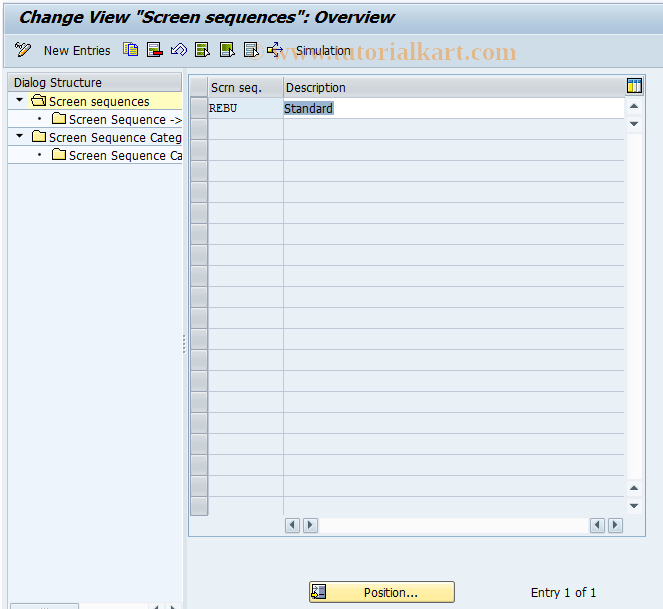
Task: Click the Select Block toolbar icon
Action: (x=227, y=50)
